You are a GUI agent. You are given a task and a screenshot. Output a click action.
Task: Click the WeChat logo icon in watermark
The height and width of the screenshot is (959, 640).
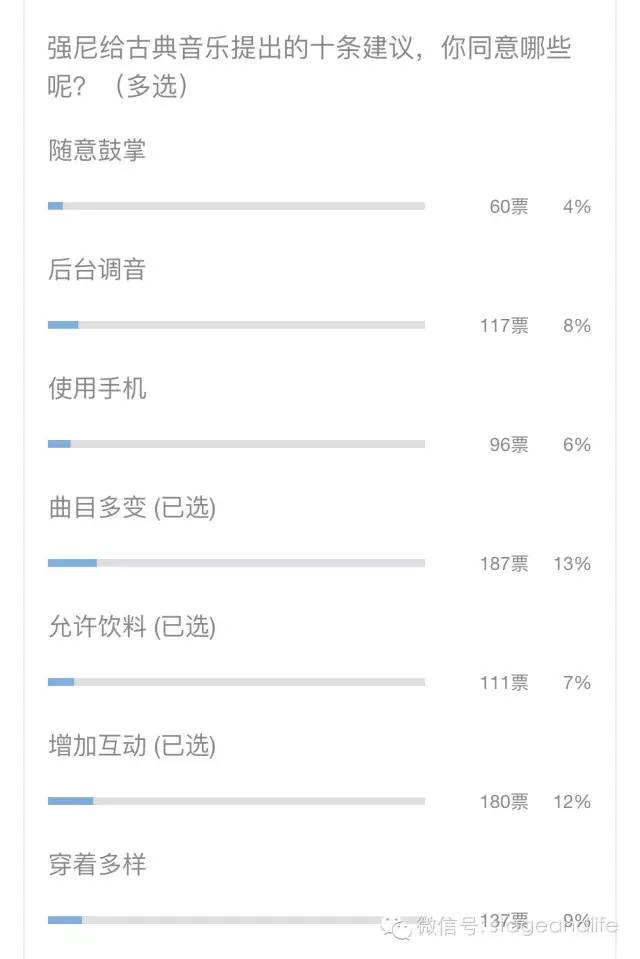402,928
